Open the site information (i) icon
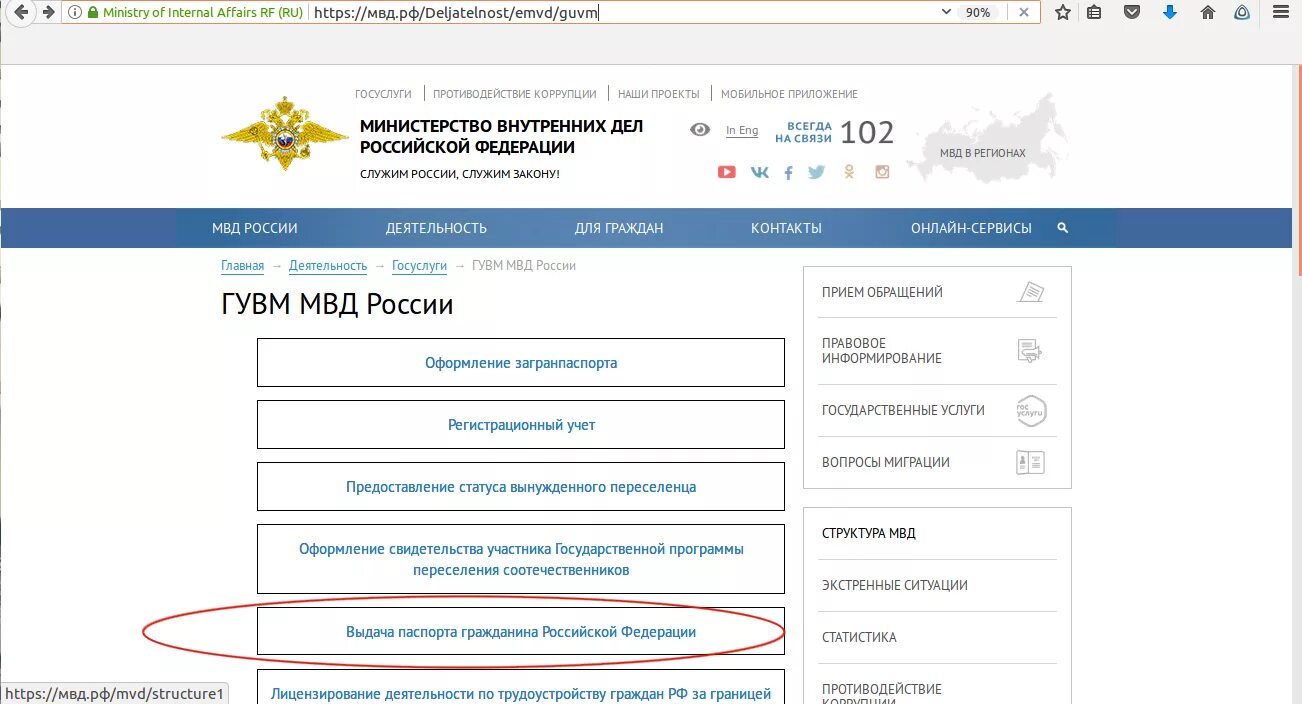1302x704 pixels. [75, 13]
